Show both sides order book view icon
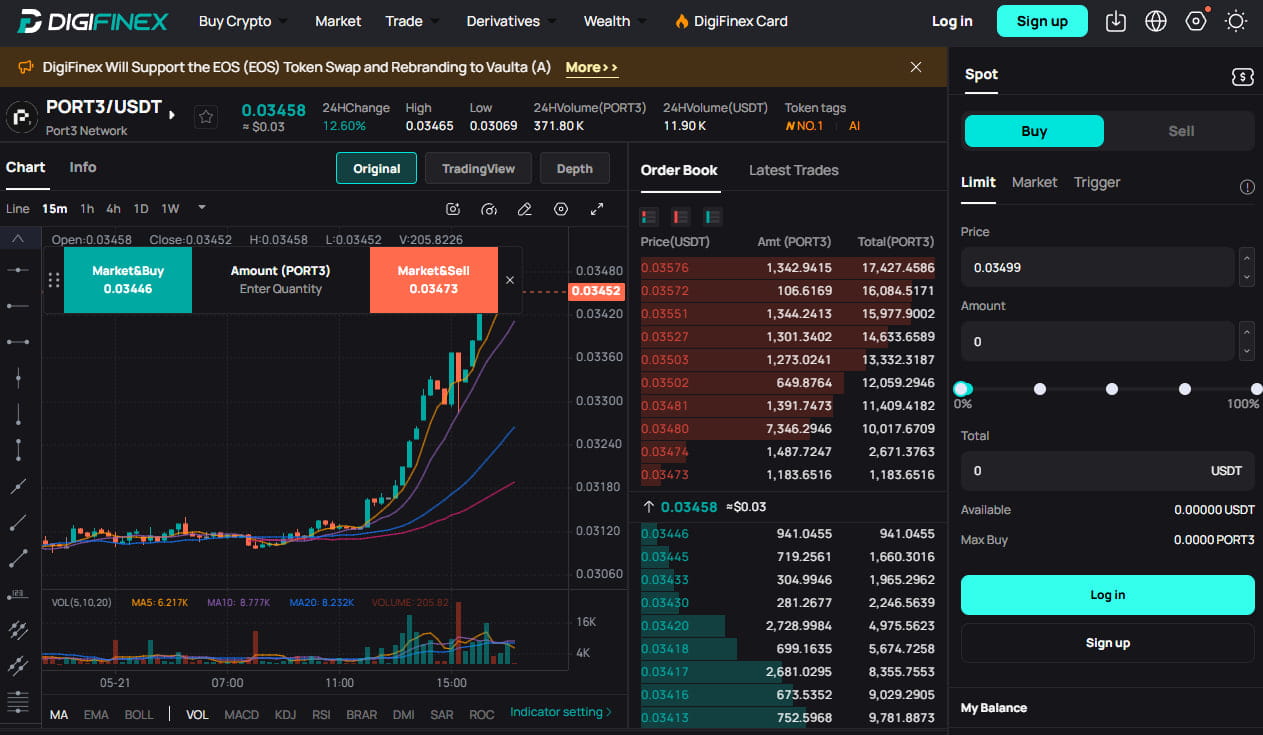 point(649,216)
